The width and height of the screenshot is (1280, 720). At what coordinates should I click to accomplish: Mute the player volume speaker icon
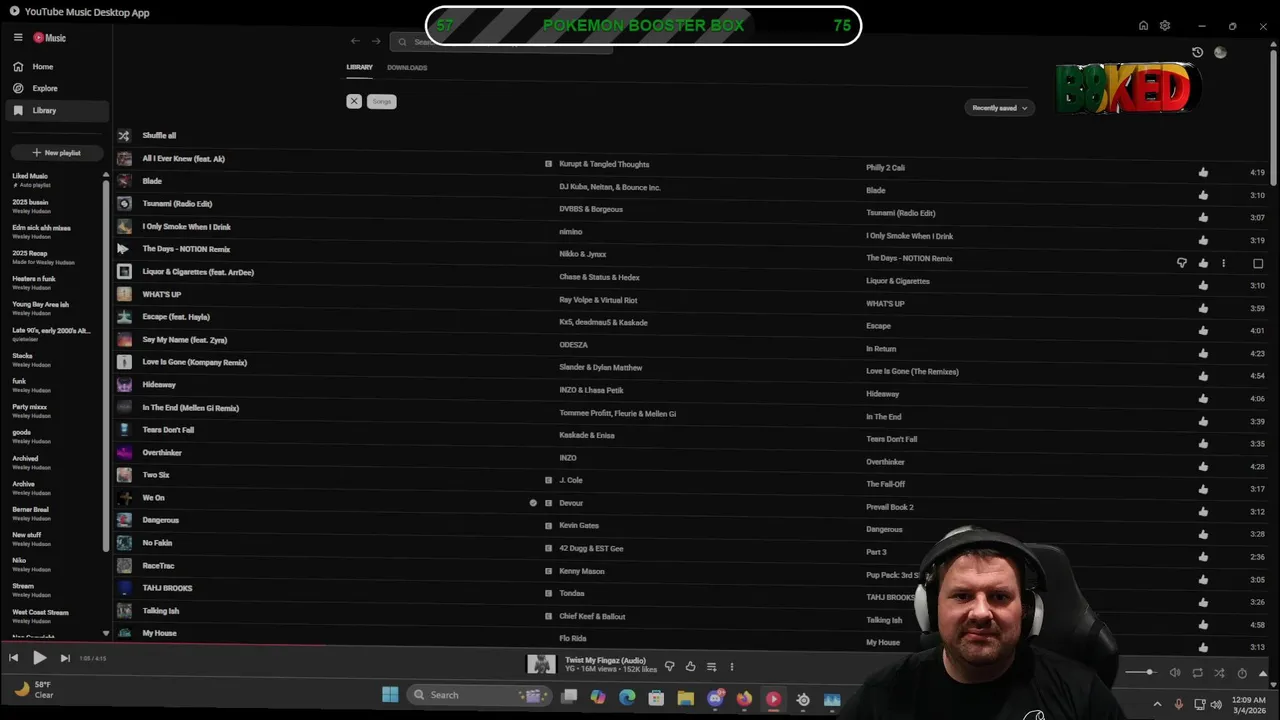click(x=1175, y=673)
